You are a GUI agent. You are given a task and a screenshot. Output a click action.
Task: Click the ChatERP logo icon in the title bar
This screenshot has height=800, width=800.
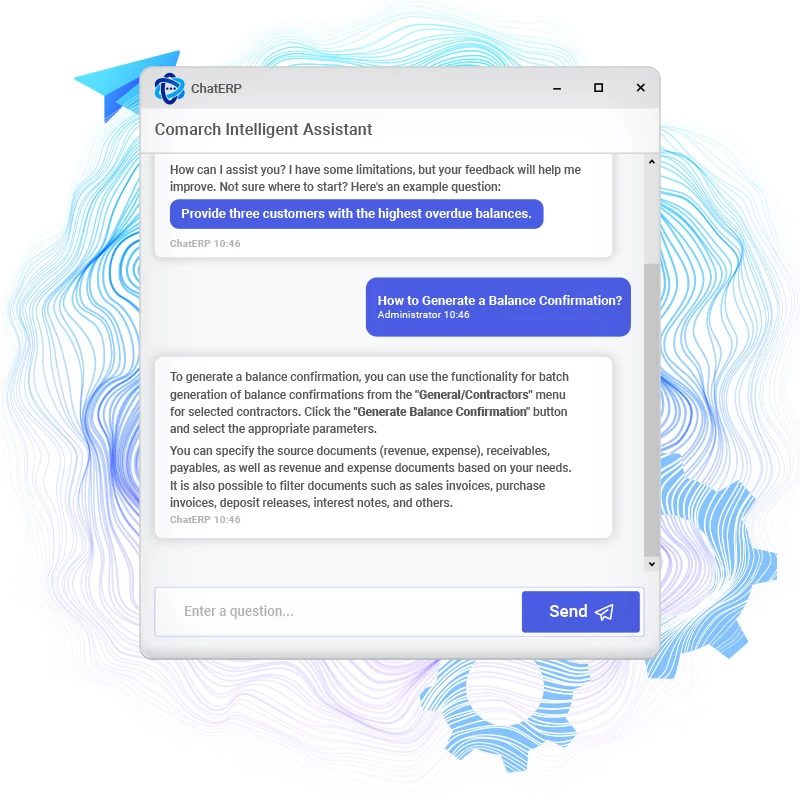[x=169, y=89]
